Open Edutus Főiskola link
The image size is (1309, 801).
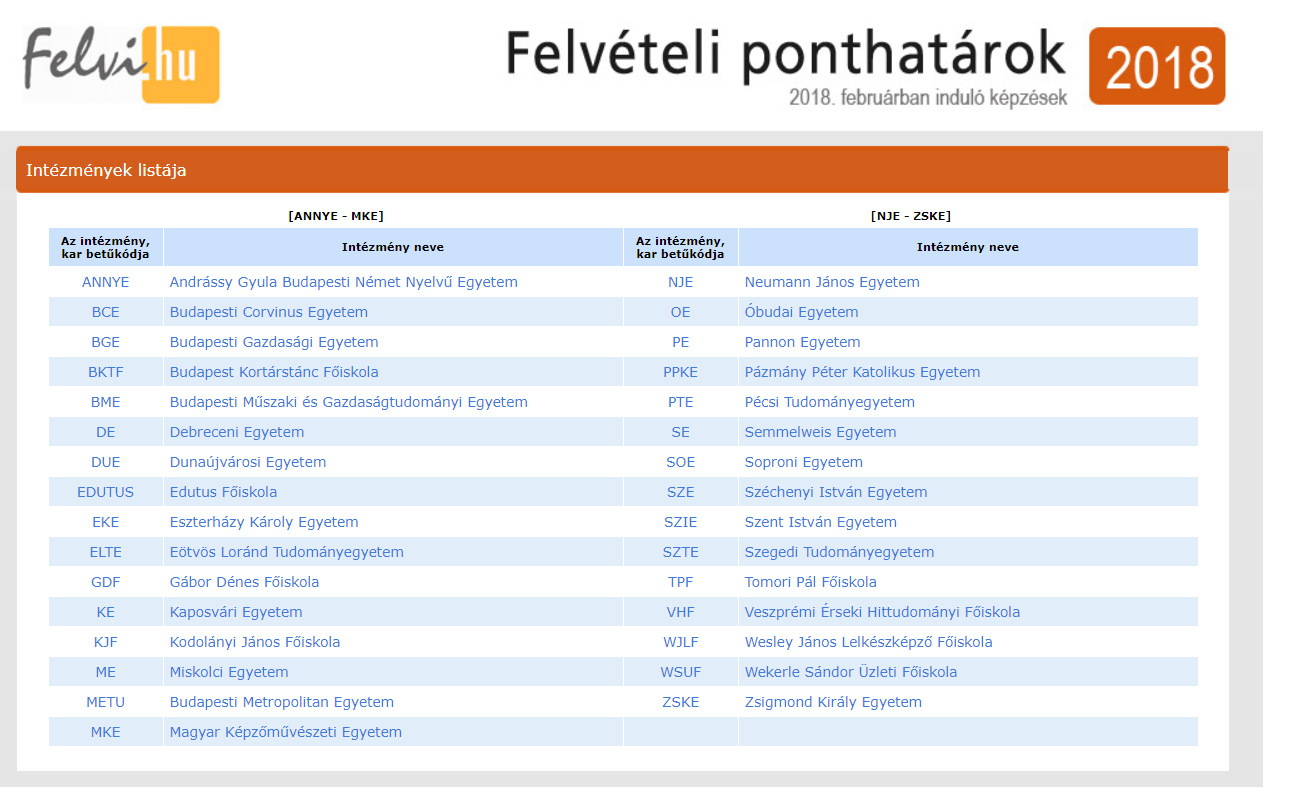(x=224, y=492)
